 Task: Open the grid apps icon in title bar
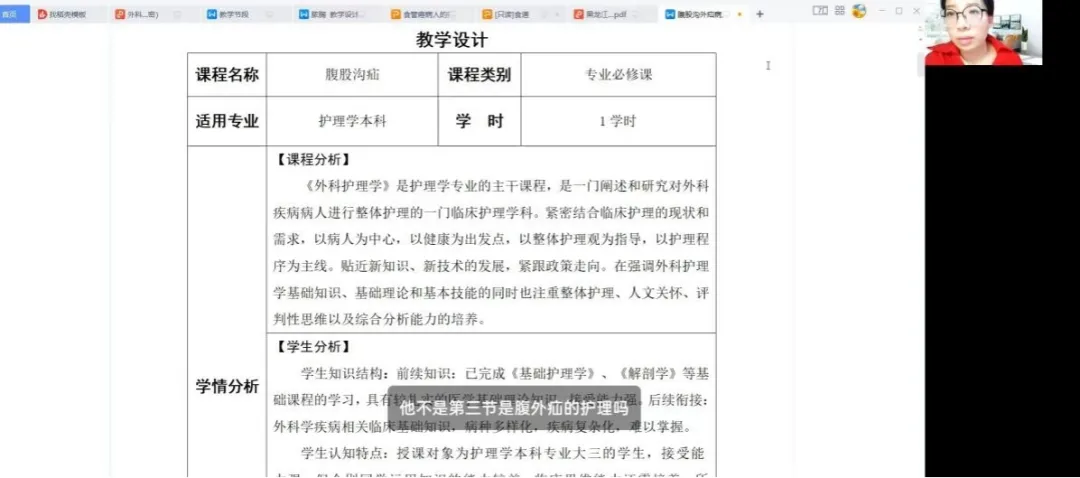[x=840, y=11]
